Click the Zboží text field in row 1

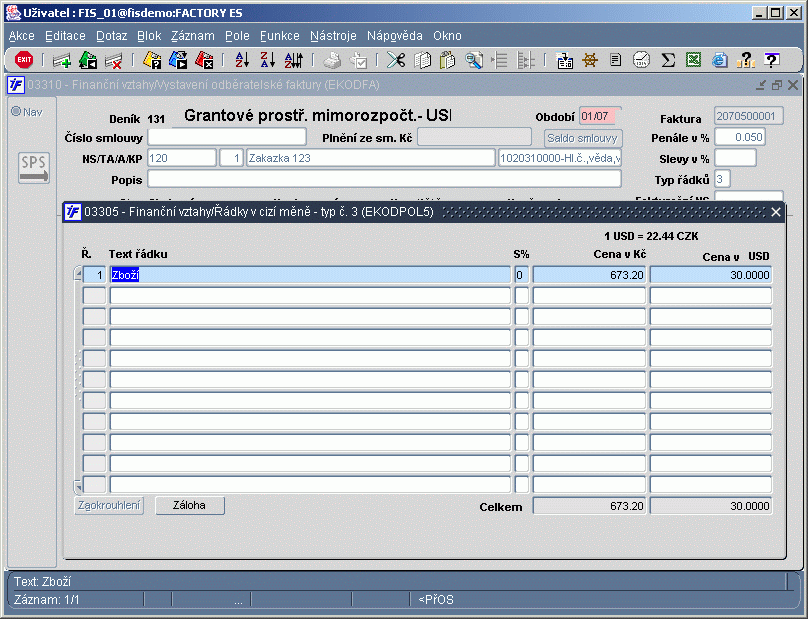(x=310, y=275)
